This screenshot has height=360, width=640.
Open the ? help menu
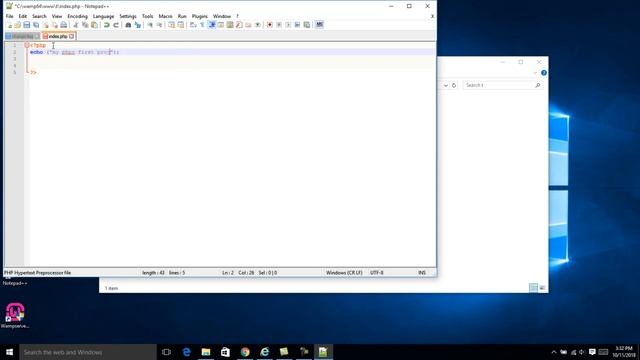click(237, 16)
